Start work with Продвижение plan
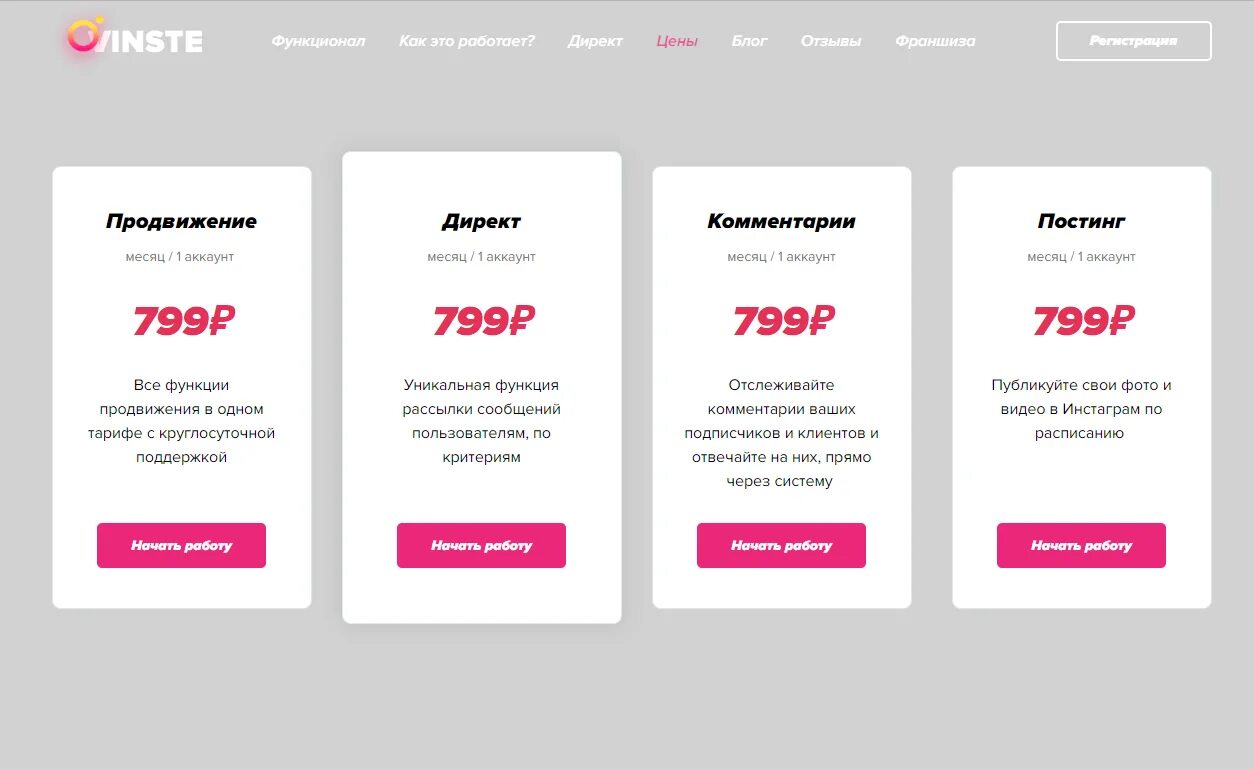The image size is (1254, 769). point(181,545)
